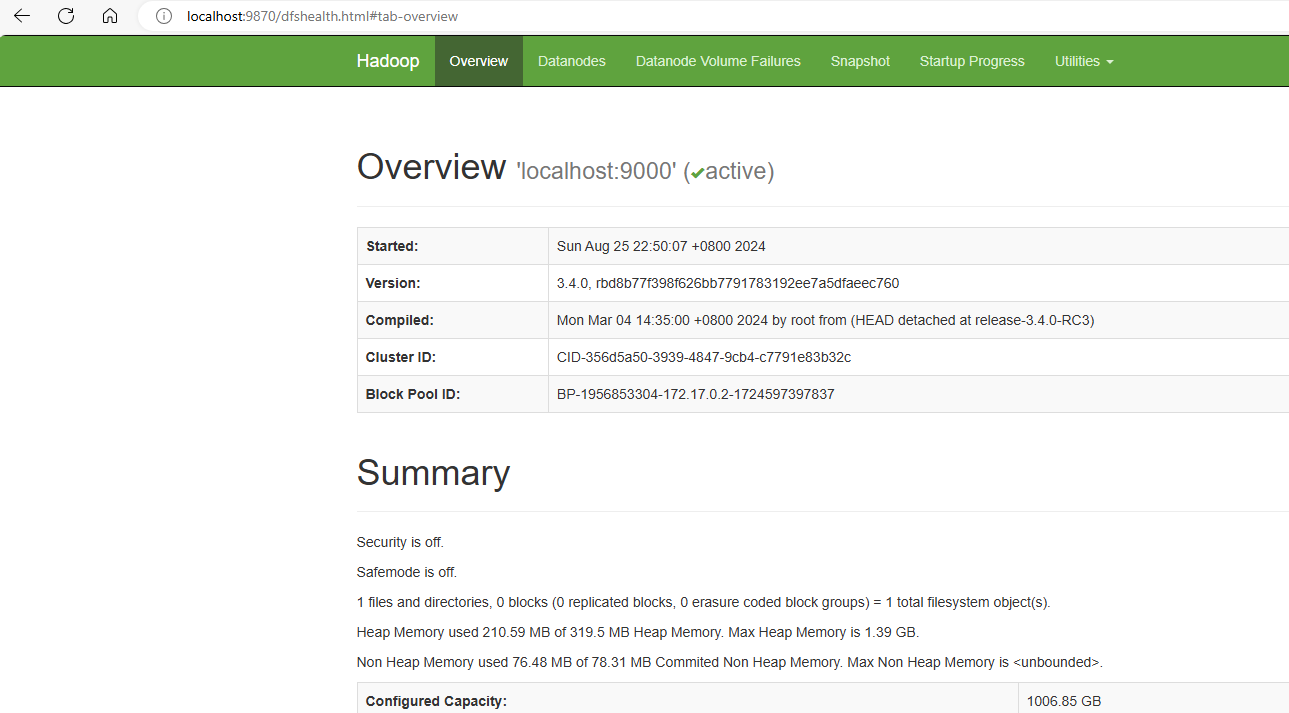The width and height of the screenshot is (1289, 713).
Task: Click the Block Pool ID value
Action: (695, 394)
